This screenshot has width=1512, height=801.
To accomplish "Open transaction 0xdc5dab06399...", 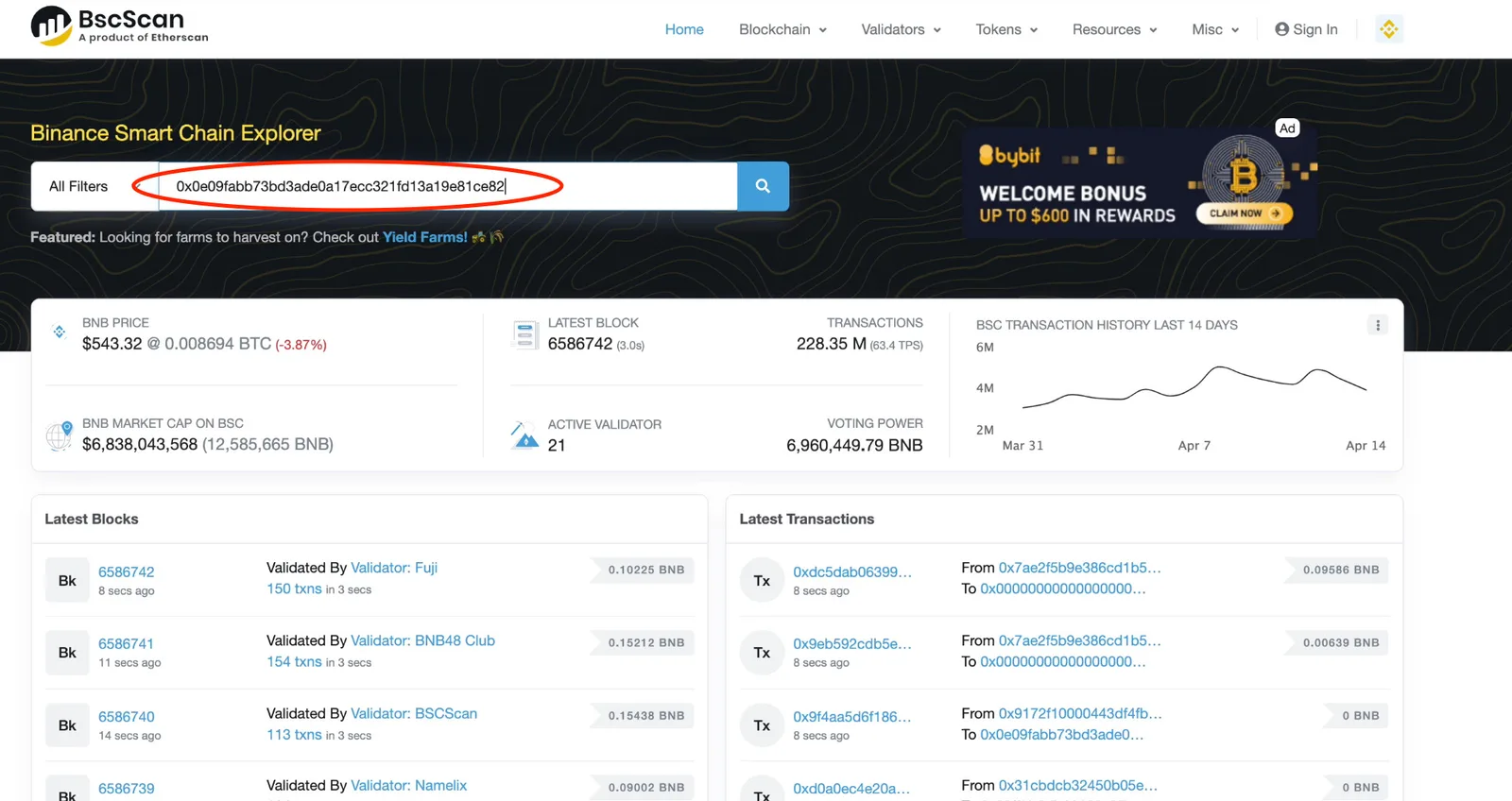I will [x=852, y=571].
